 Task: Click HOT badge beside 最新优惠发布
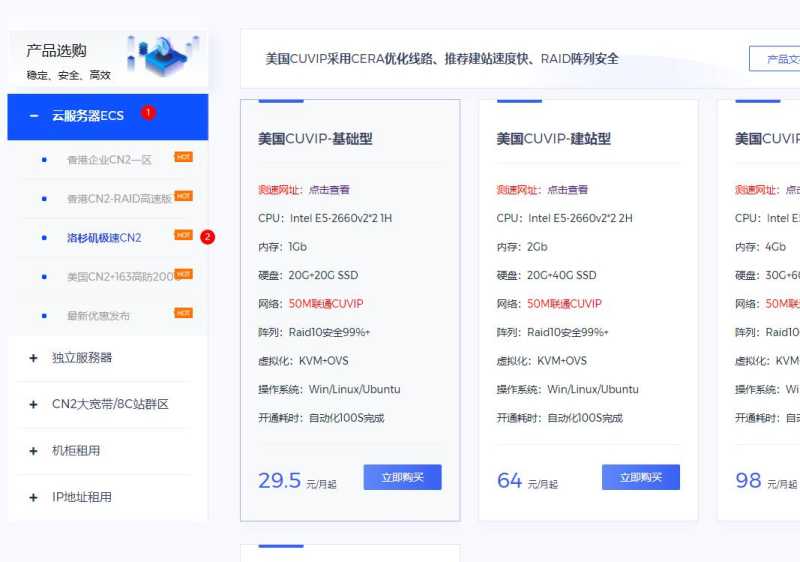184,313
